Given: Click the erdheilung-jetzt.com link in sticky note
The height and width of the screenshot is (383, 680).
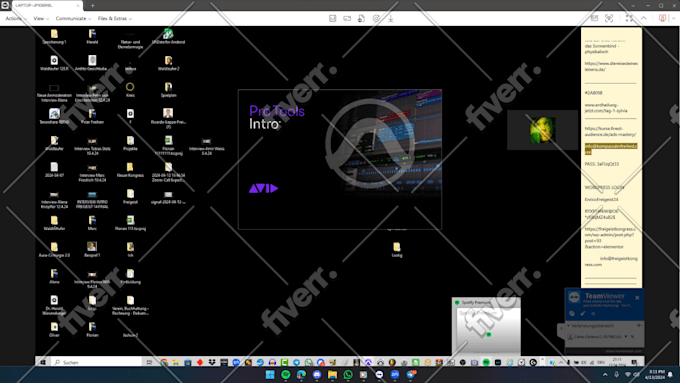Looking at the screenshot, I should point(606,108).
